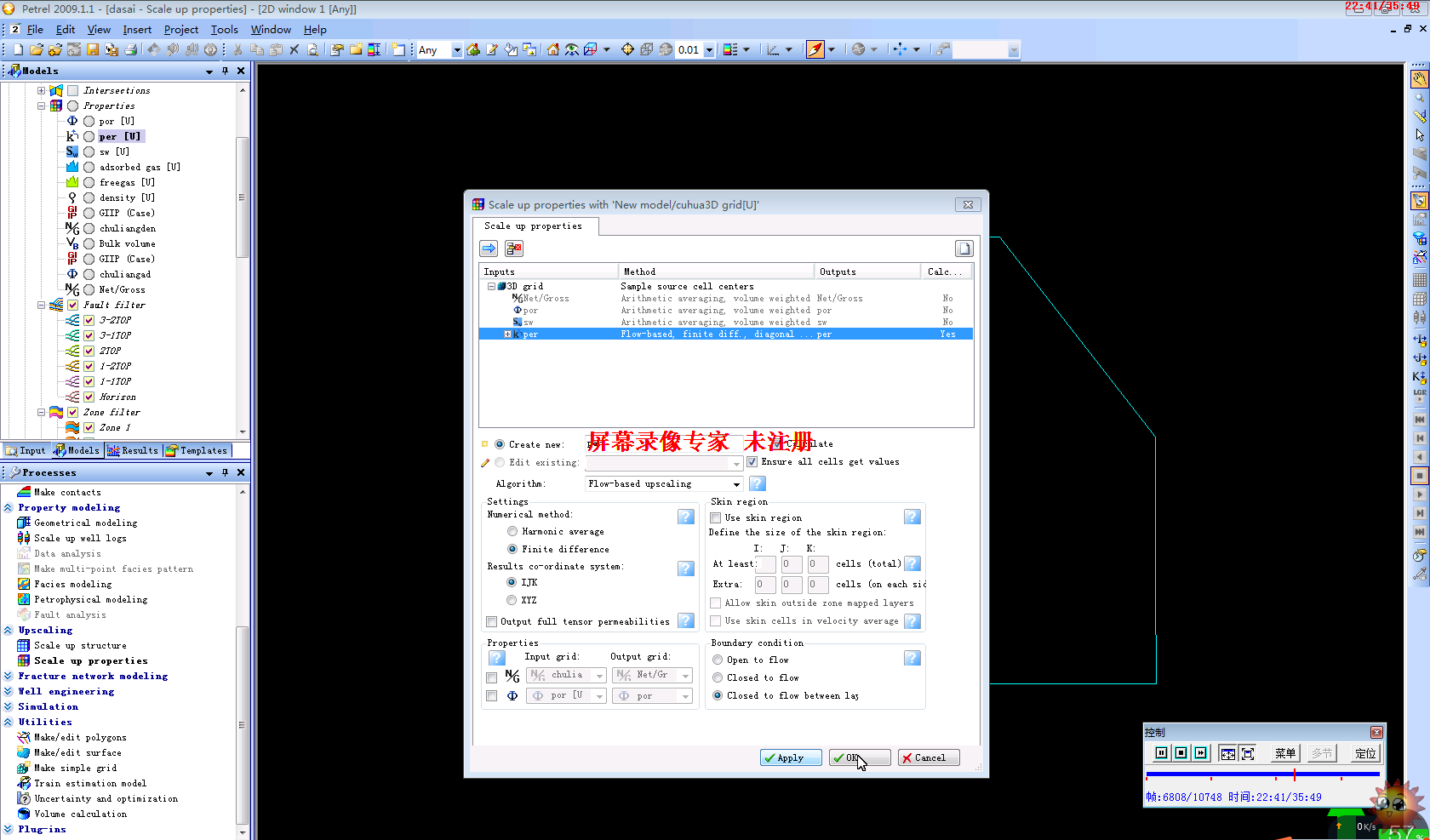This screenshot has height=840, width=1430.
Task: Click the target crosshair icon in toolbar
Action: pos(627,50)
